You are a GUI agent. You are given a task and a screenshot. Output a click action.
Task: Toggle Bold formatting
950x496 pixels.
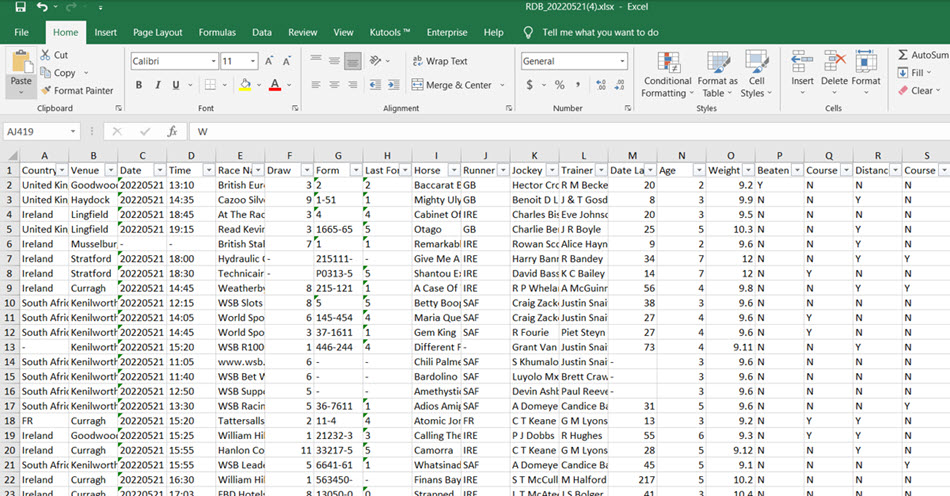point(137,85)
